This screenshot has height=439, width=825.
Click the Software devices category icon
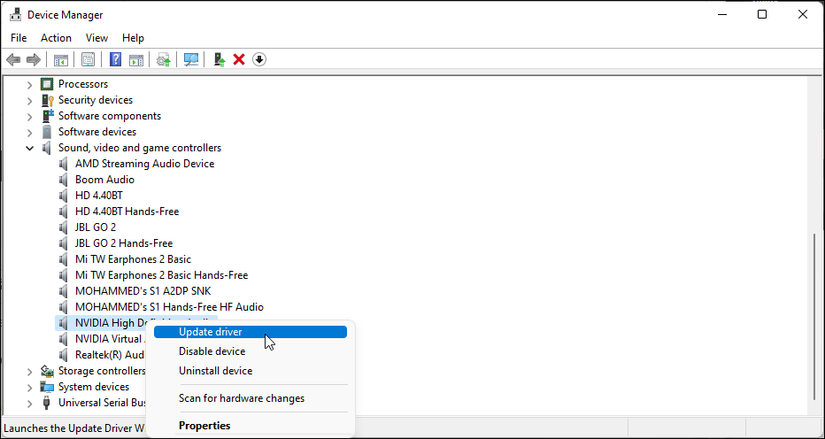pyautogui.click(x=47, y=132)
